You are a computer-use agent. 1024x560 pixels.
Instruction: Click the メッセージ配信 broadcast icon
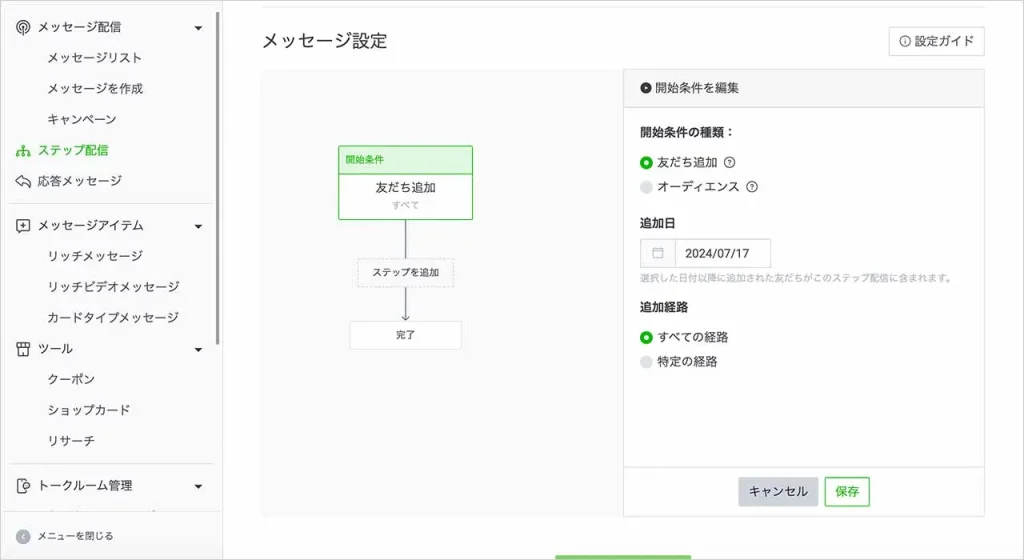click(23, 27)
